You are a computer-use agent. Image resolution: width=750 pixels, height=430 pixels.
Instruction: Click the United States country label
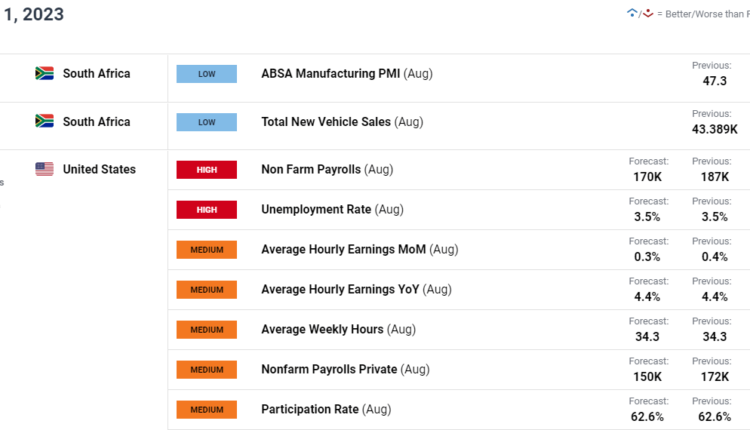click(x=99, y=170)
